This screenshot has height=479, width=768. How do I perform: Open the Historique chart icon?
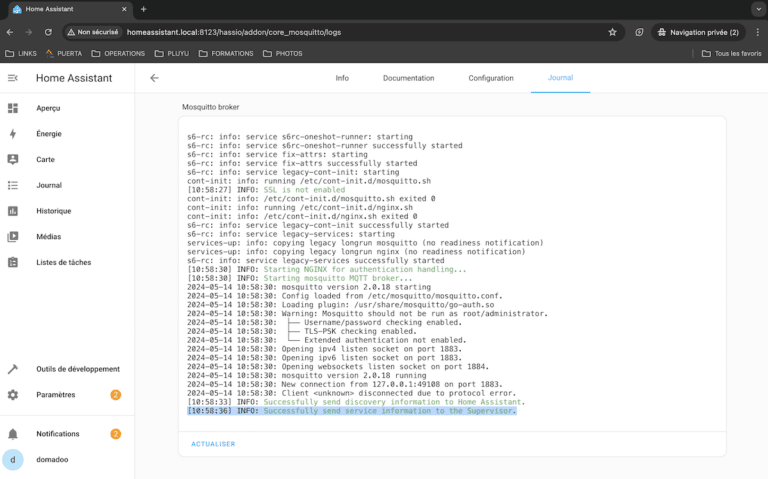(13, 211)
